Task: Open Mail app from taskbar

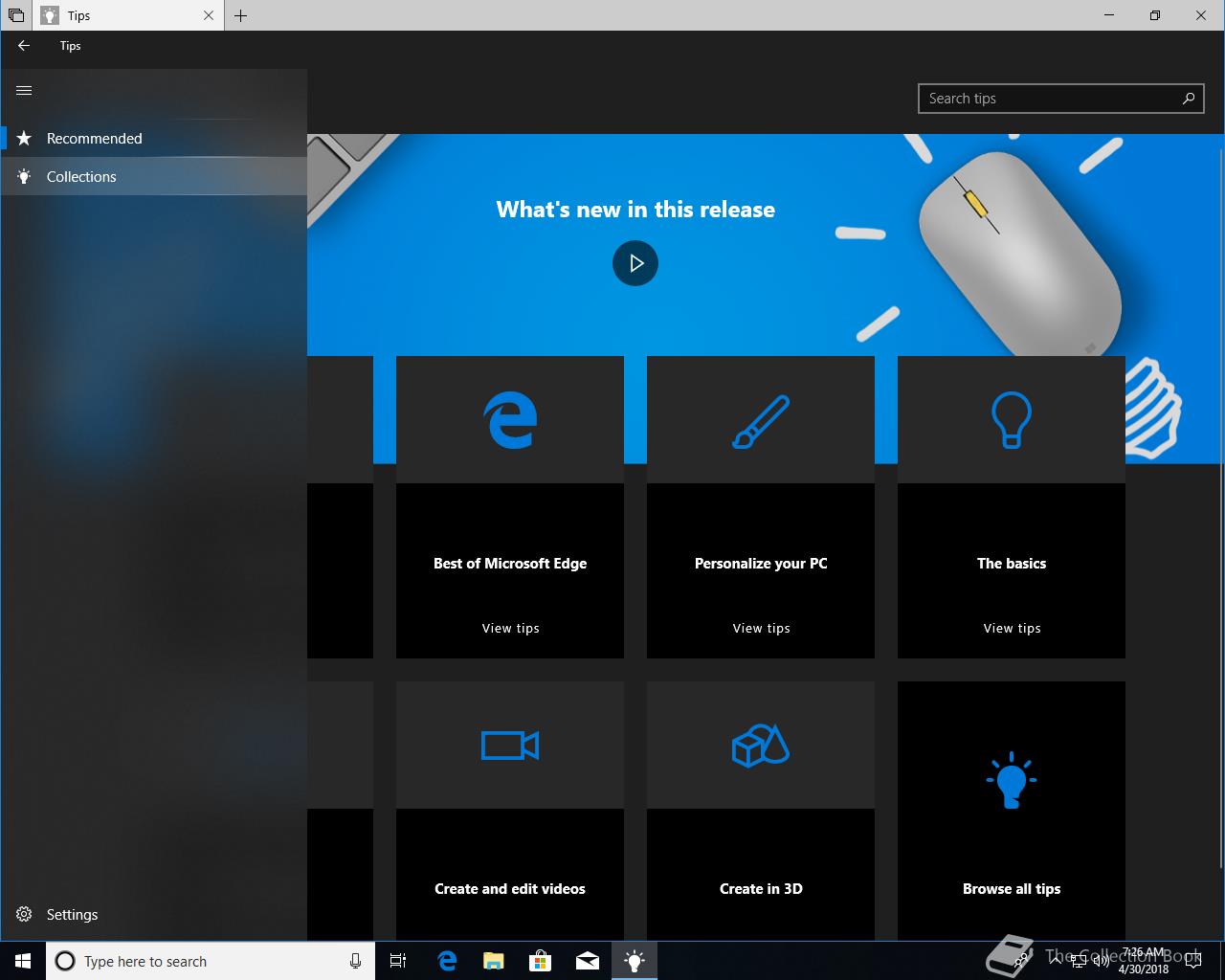Action: 588,961
